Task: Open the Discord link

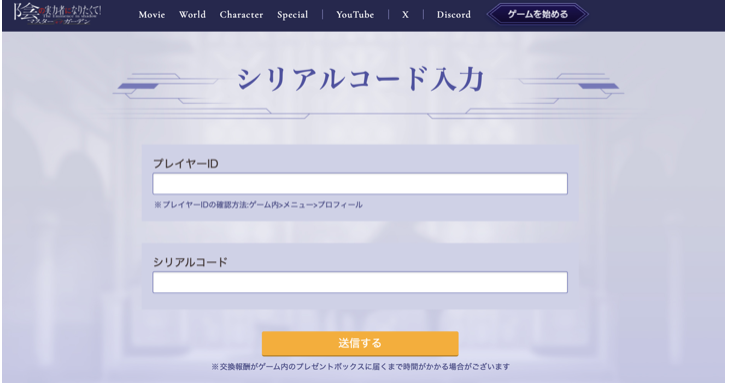Action: [454, 15]
